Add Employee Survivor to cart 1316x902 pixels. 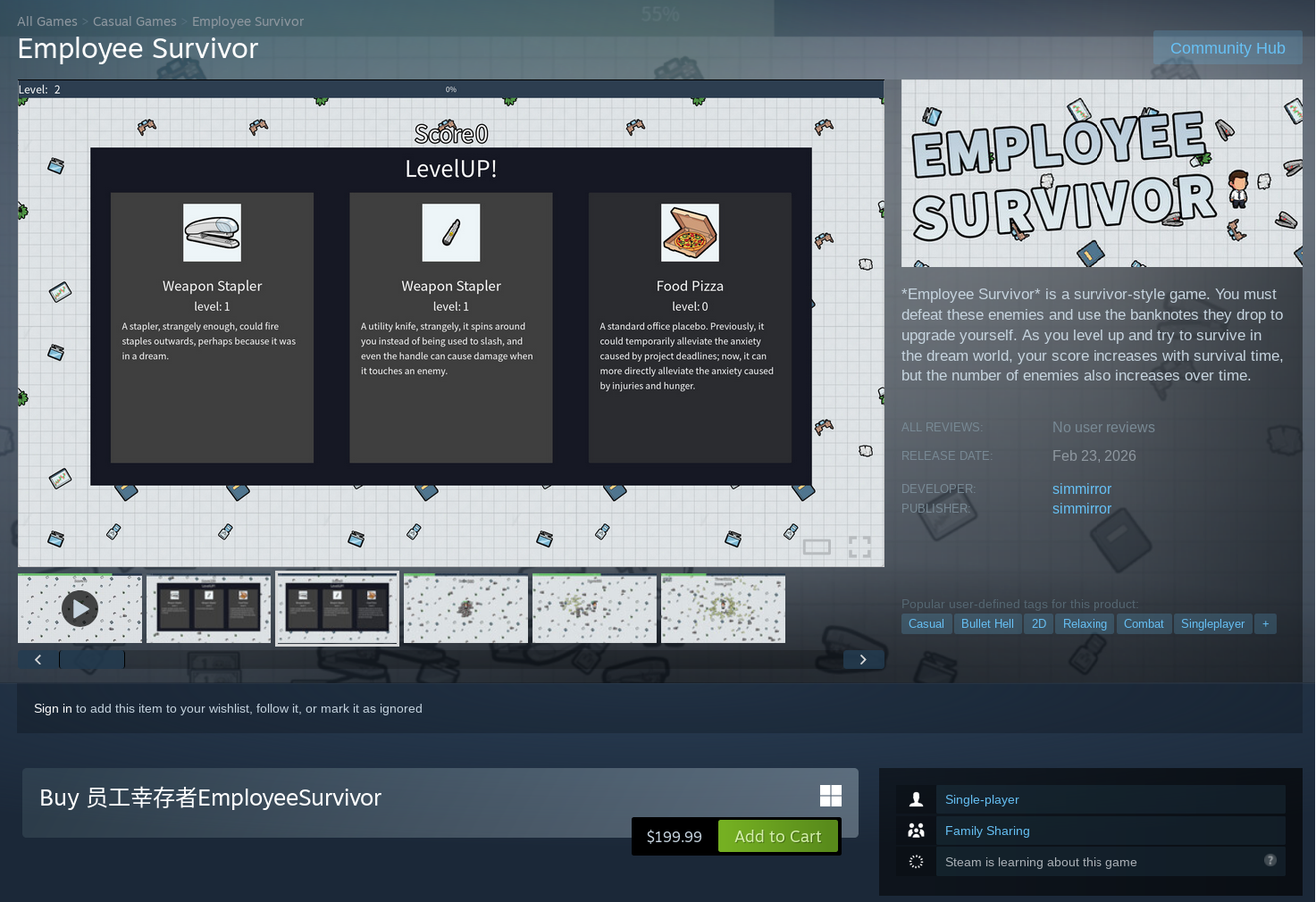pos(777,836)
